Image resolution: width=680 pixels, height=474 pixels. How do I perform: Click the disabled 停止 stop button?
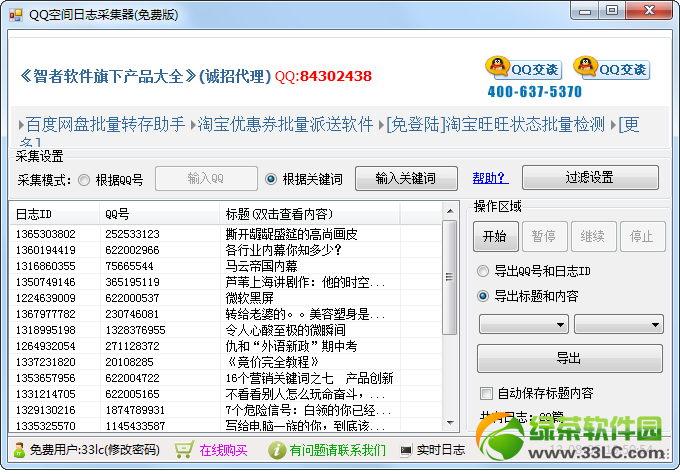643,236
